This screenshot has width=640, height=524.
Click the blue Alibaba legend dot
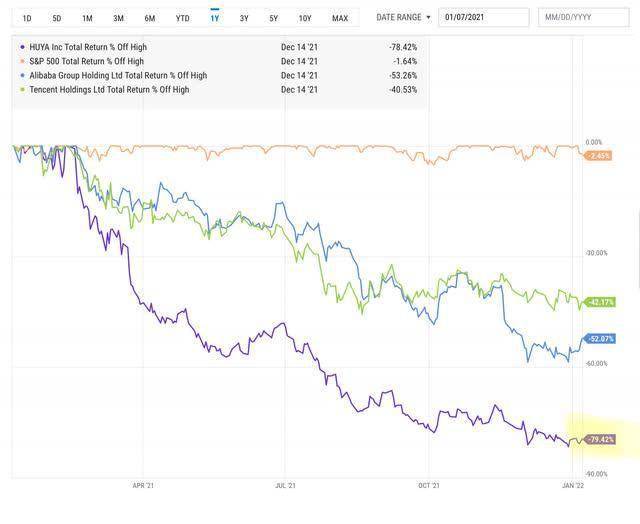[22, 75]
